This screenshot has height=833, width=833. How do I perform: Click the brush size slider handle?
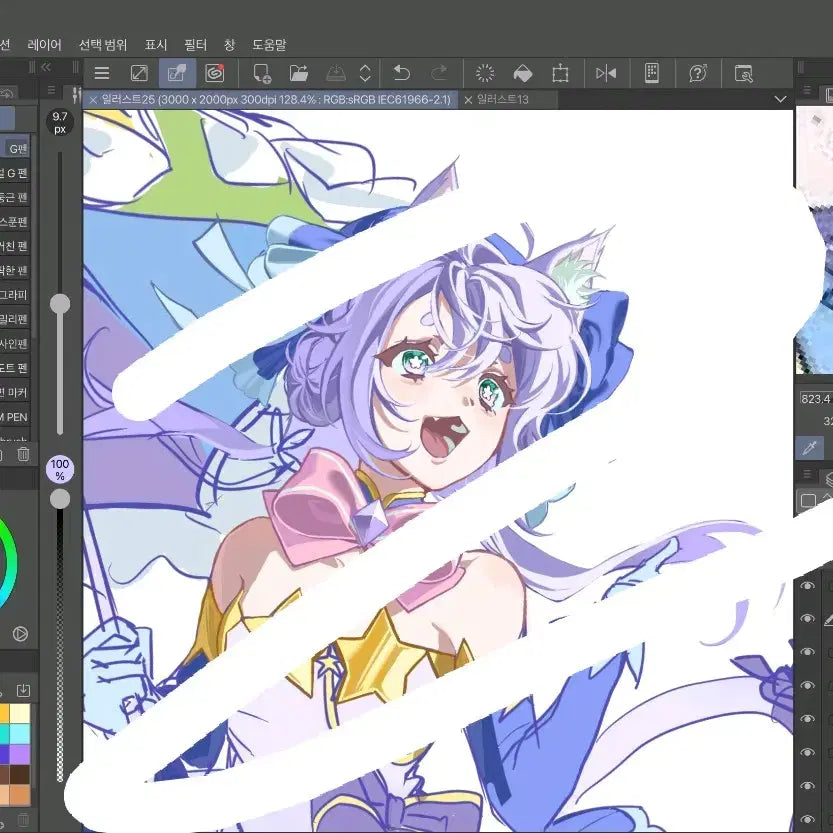[x=60, y=304]
